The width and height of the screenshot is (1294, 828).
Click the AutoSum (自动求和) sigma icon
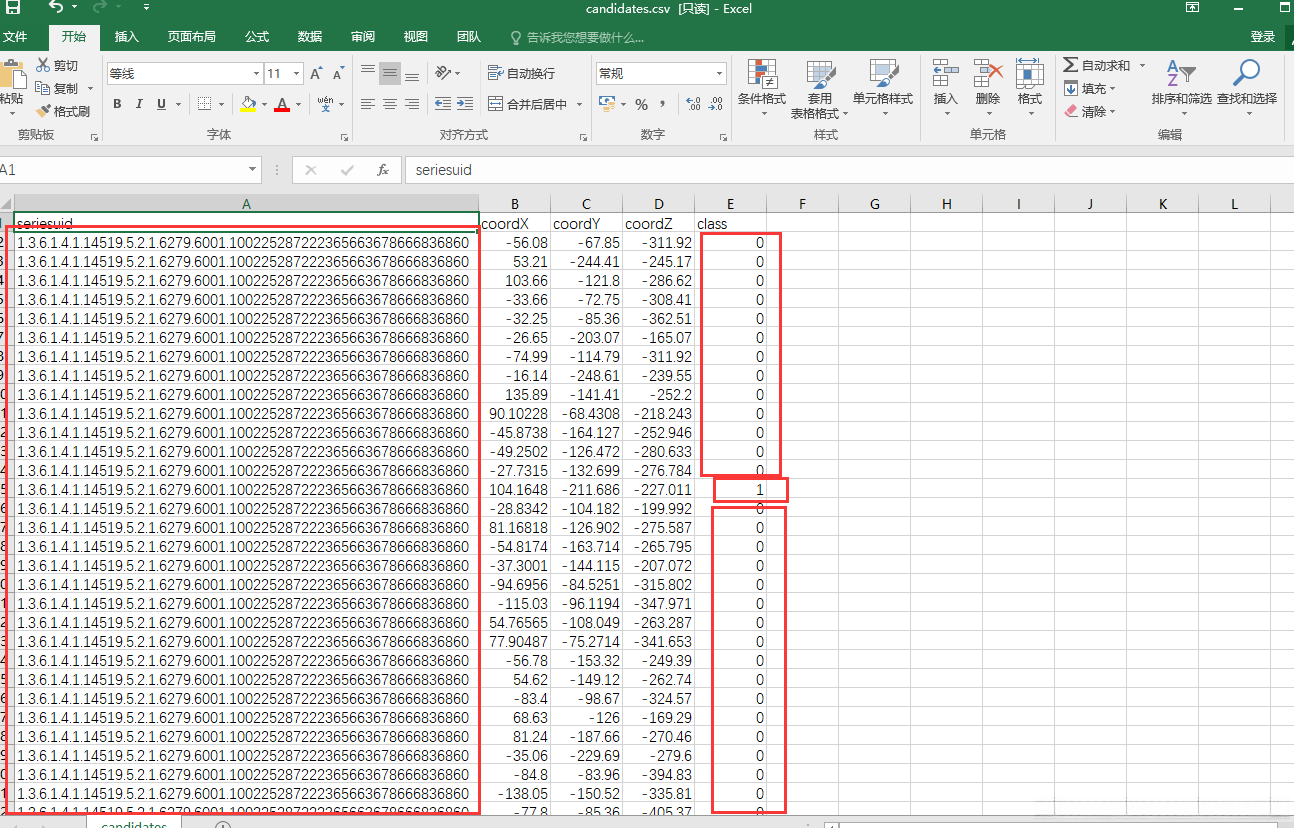(x=1070, y=65)
